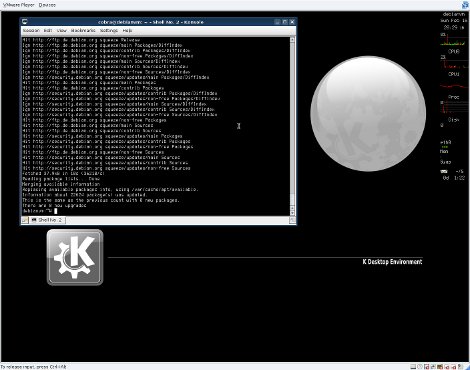The image size is (470, 370).
Task: Maximize the Konsole window
Action: (x=285, y=22)
